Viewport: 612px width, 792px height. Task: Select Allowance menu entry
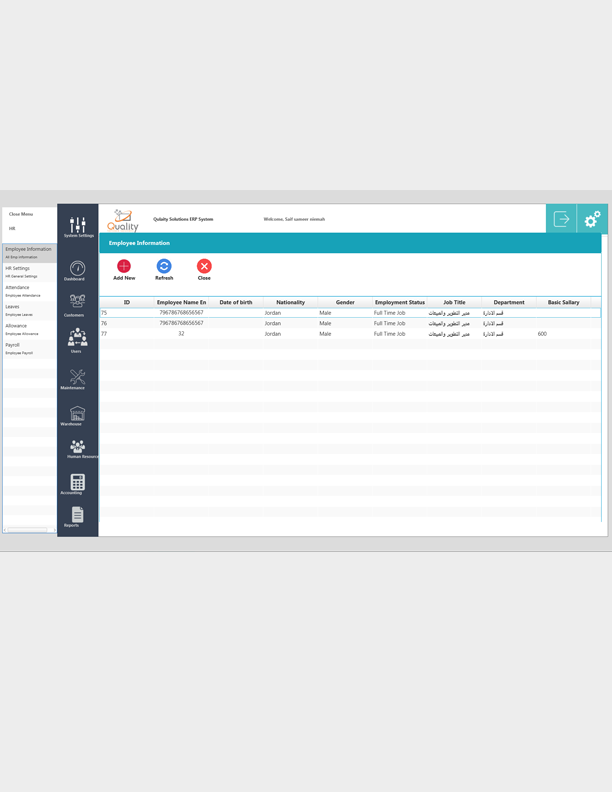tap(29, 329)
